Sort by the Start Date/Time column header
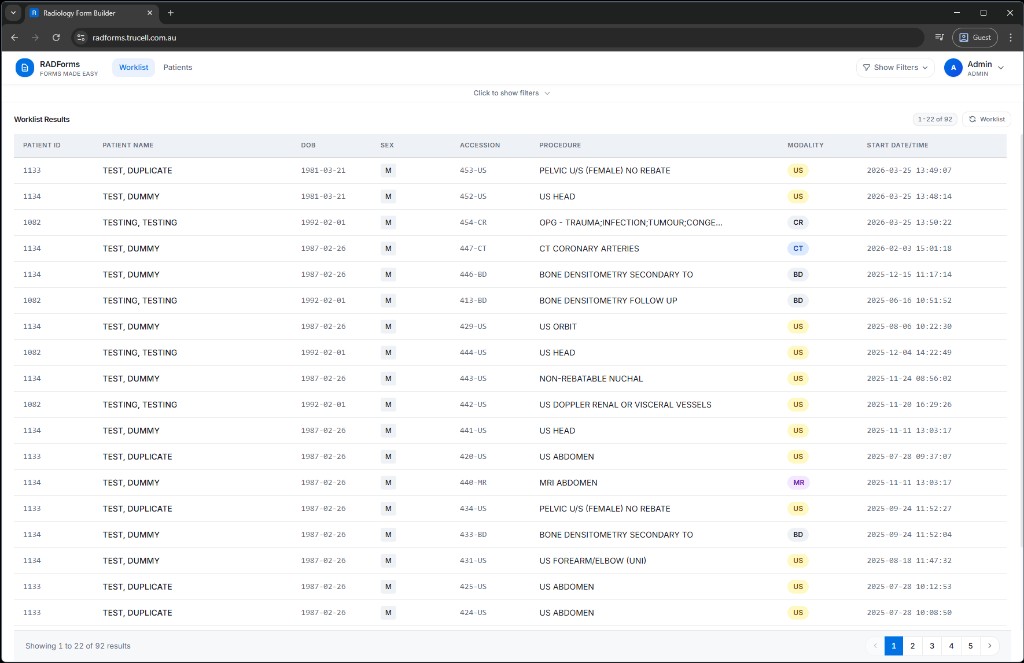Image resolution: width=1024 pixels, height=663 pixels. tap(897, 145)
